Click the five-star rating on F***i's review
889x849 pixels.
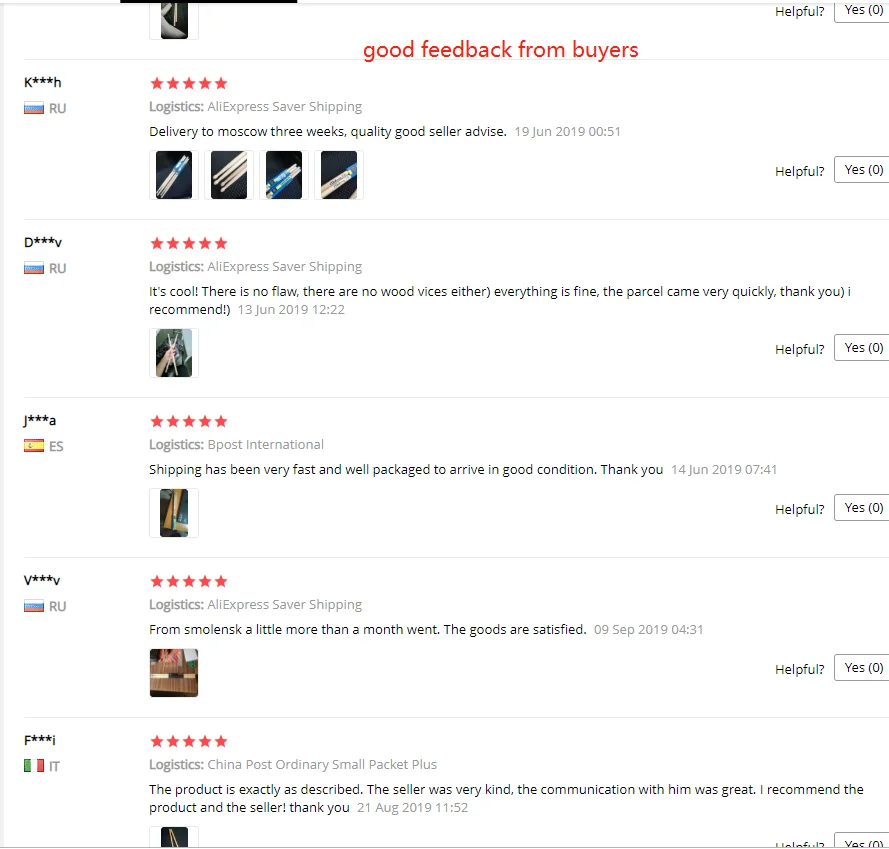(x=189, y=741)
